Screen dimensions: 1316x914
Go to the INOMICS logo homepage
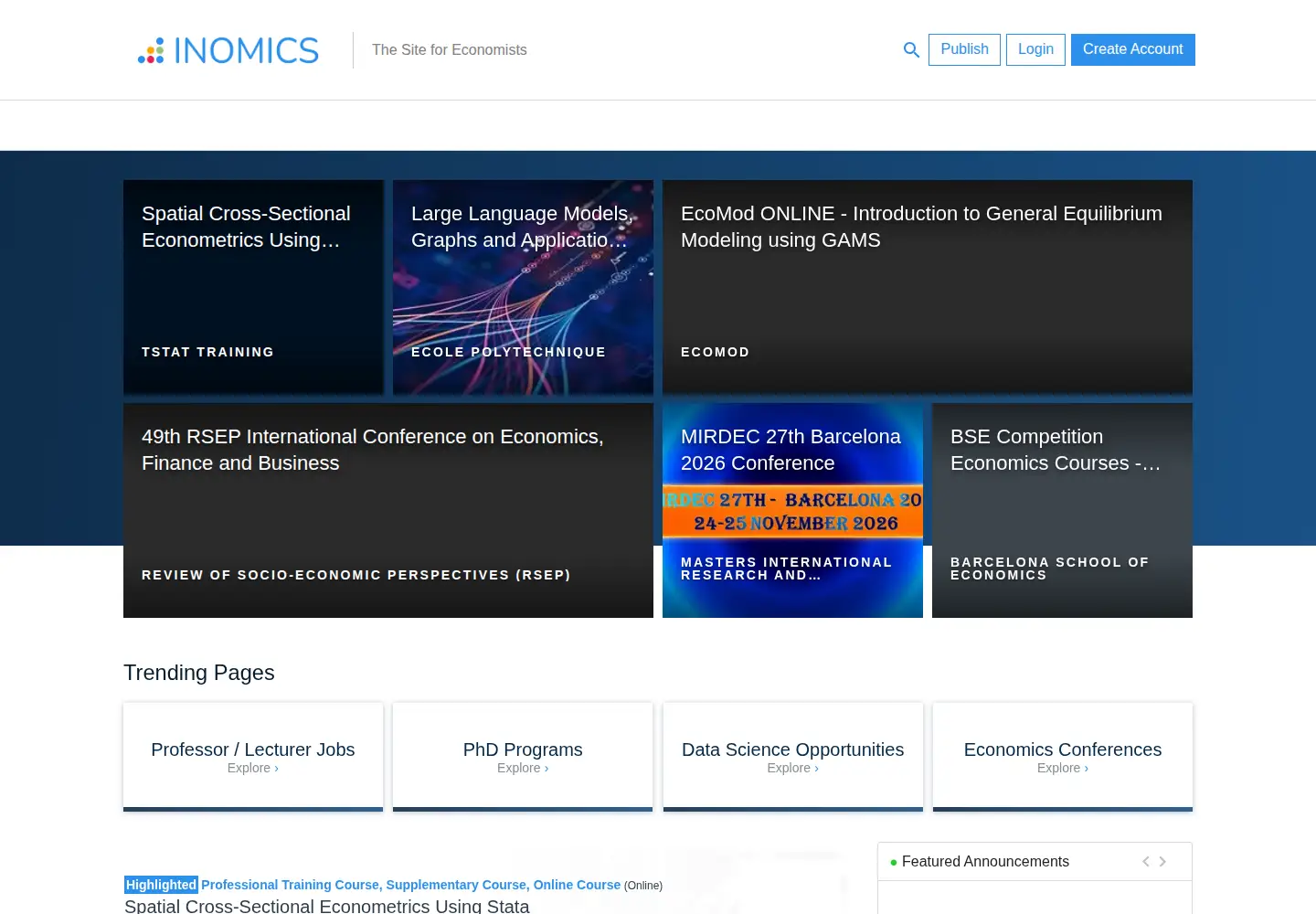pyautogui.click(x=228, y=50)
